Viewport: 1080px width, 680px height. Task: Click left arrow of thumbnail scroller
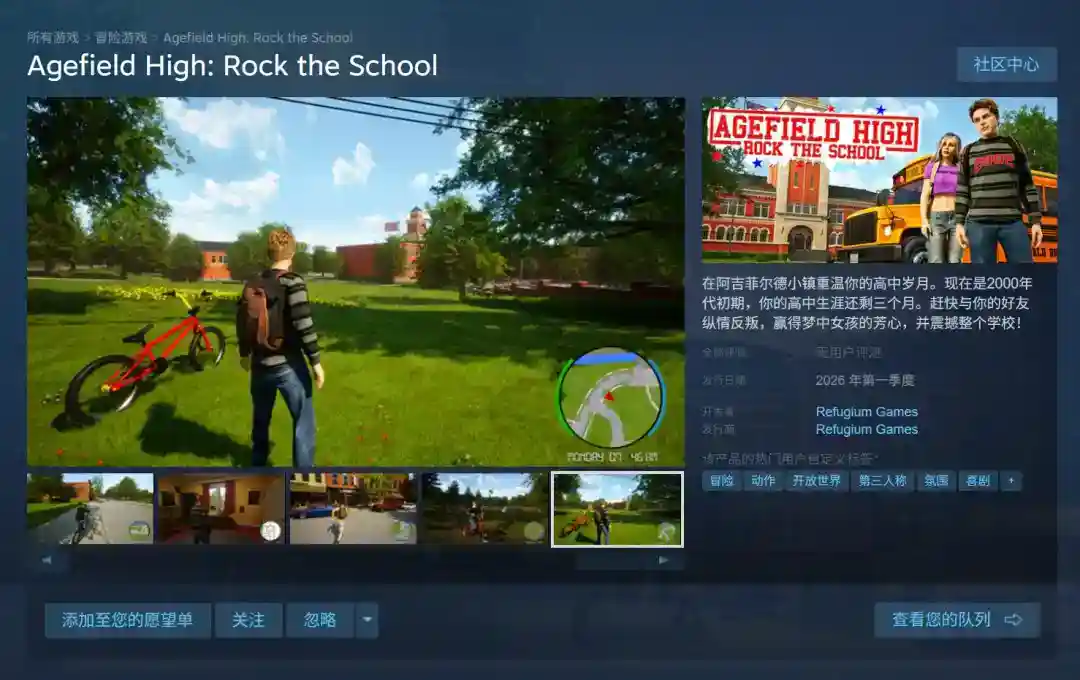[x=47, y=560]
